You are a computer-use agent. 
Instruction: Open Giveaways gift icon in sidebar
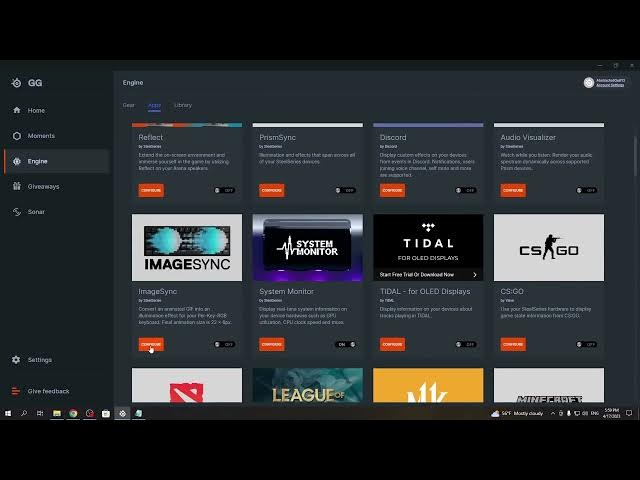coord(16,186)
